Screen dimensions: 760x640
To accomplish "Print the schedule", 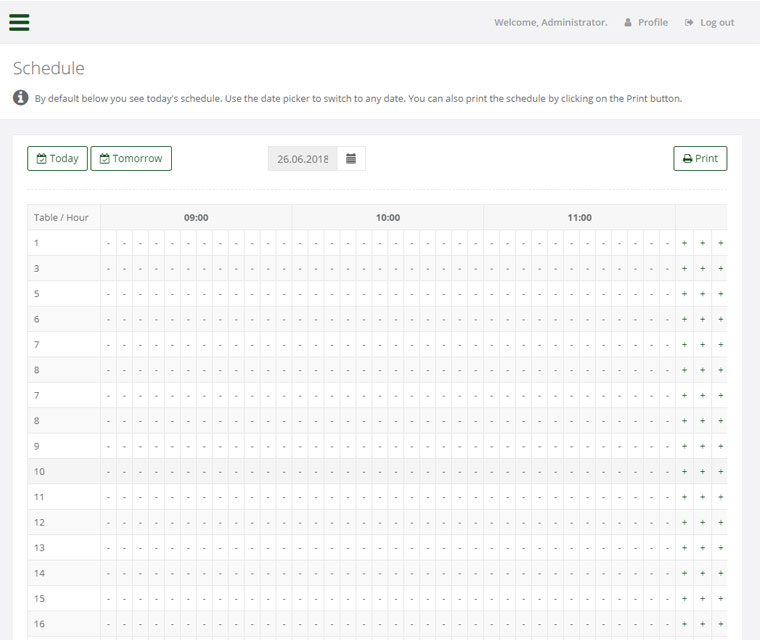I will click(x=700, y=159).
